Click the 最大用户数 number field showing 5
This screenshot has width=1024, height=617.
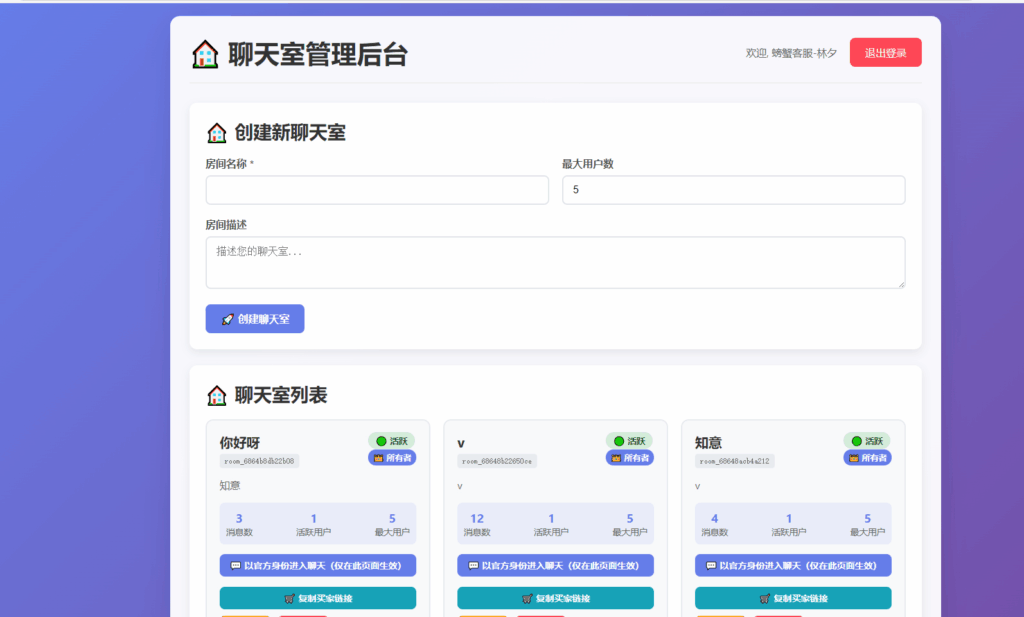click(x=733, y=190)
